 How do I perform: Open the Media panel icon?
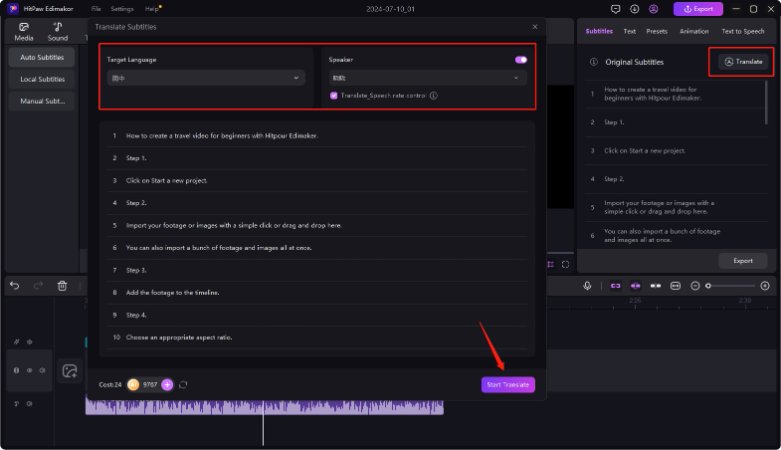click(x=24, y=31)
